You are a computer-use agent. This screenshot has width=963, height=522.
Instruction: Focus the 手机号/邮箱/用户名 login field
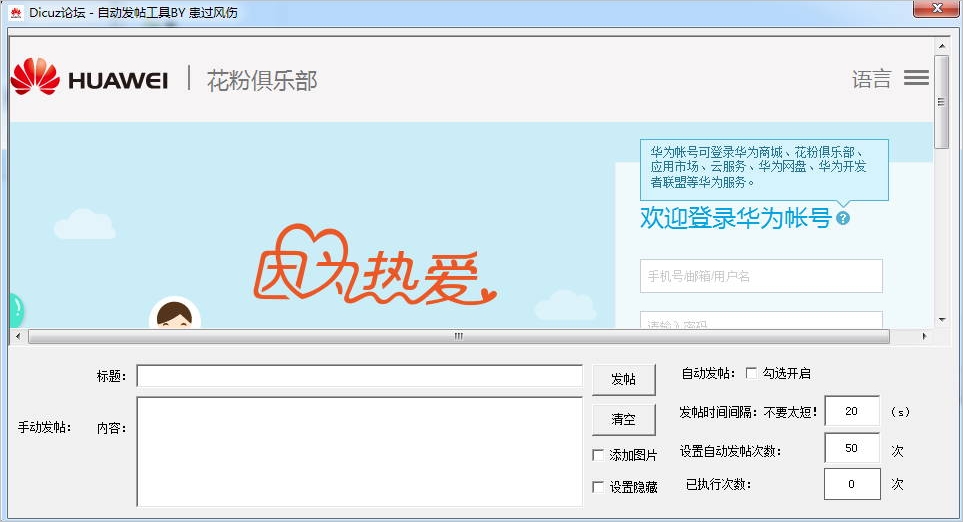(x=761, y=276)
